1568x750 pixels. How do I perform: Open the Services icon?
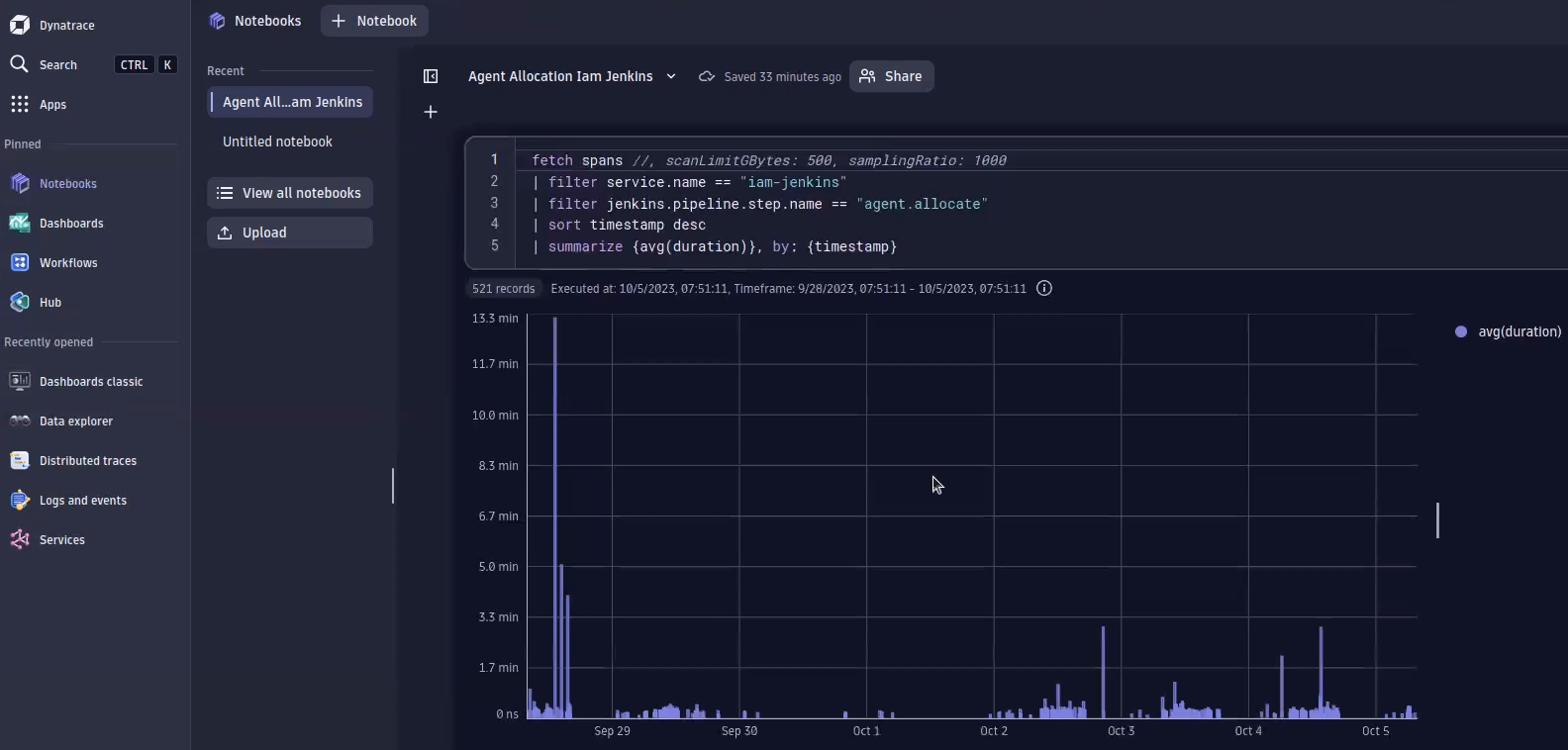pyautogui.click(x=20, y=539)
